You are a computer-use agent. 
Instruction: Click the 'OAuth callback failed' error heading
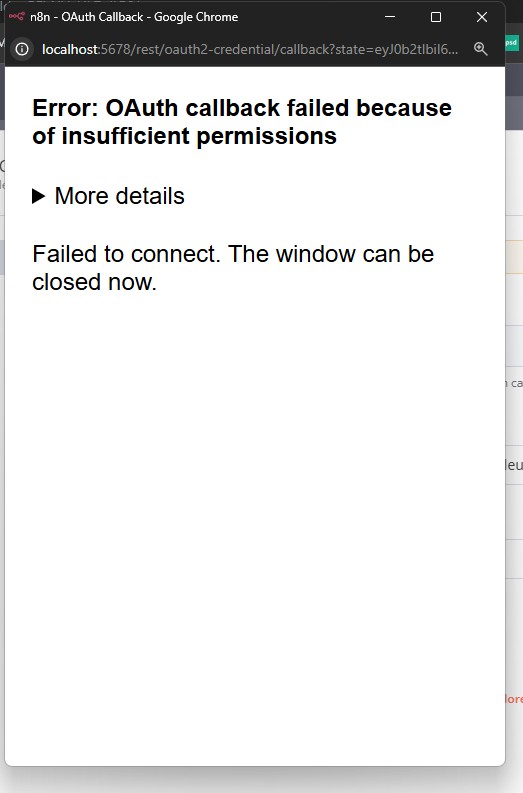tap(242, 122)
